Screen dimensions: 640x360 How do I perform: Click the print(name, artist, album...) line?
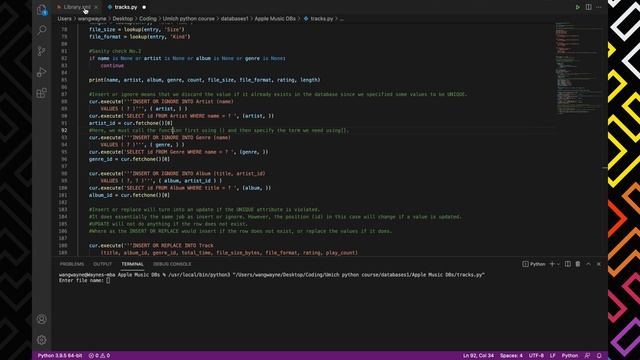coord(204,80)
